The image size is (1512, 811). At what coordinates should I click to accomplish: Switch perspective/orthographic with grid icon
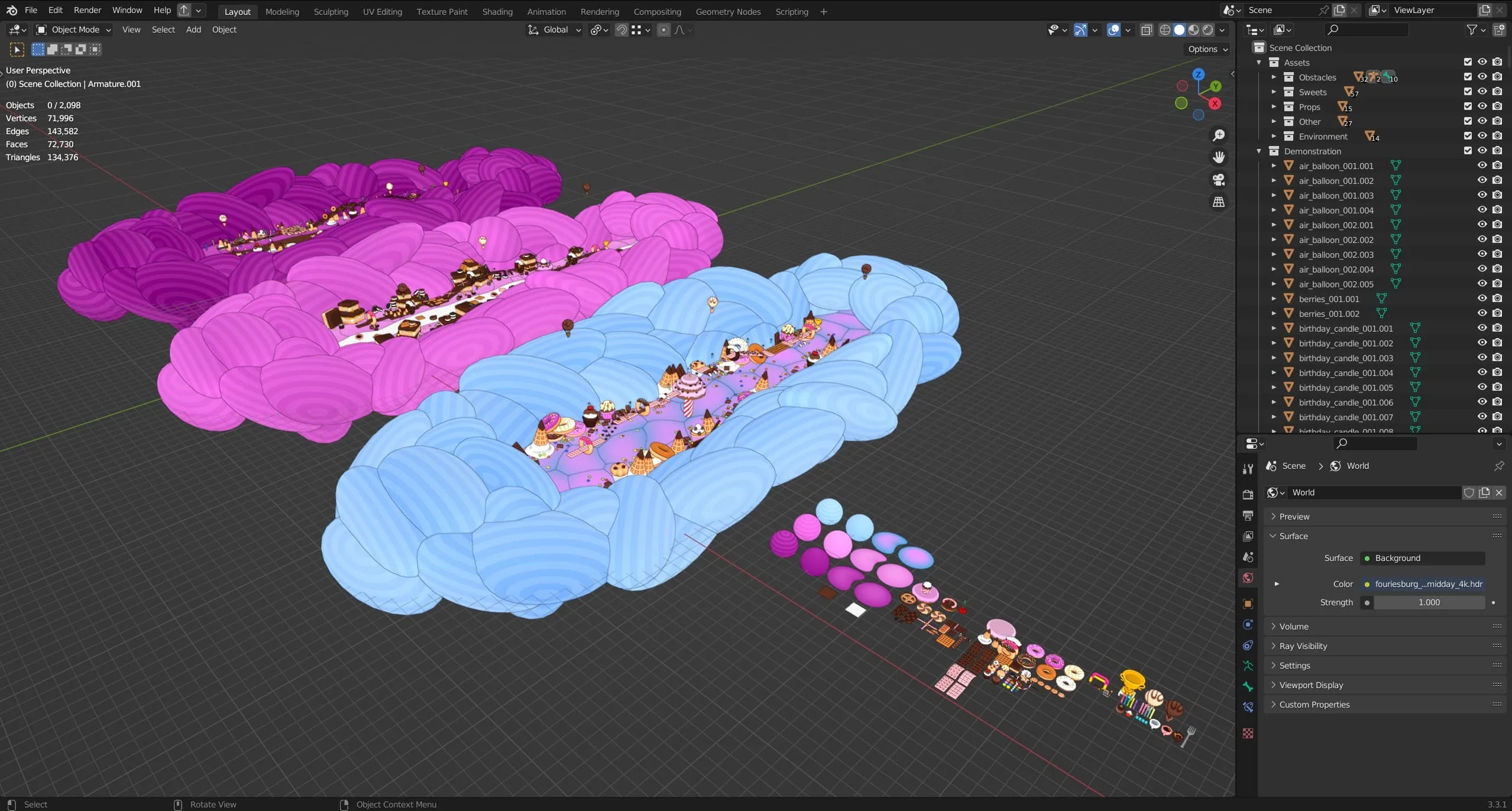(1219, 202)
